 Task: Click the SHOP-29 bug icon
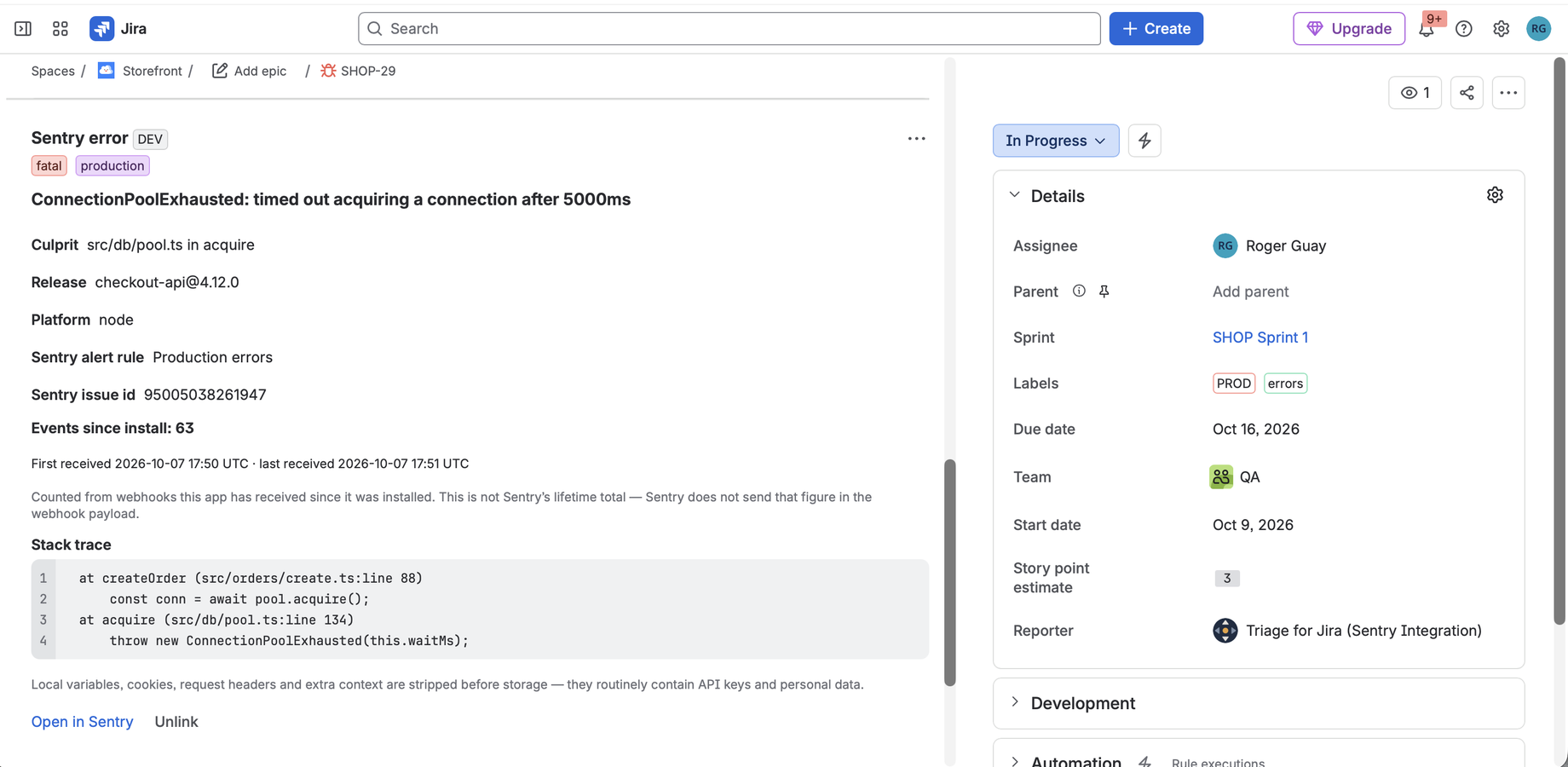coord(328,71)
